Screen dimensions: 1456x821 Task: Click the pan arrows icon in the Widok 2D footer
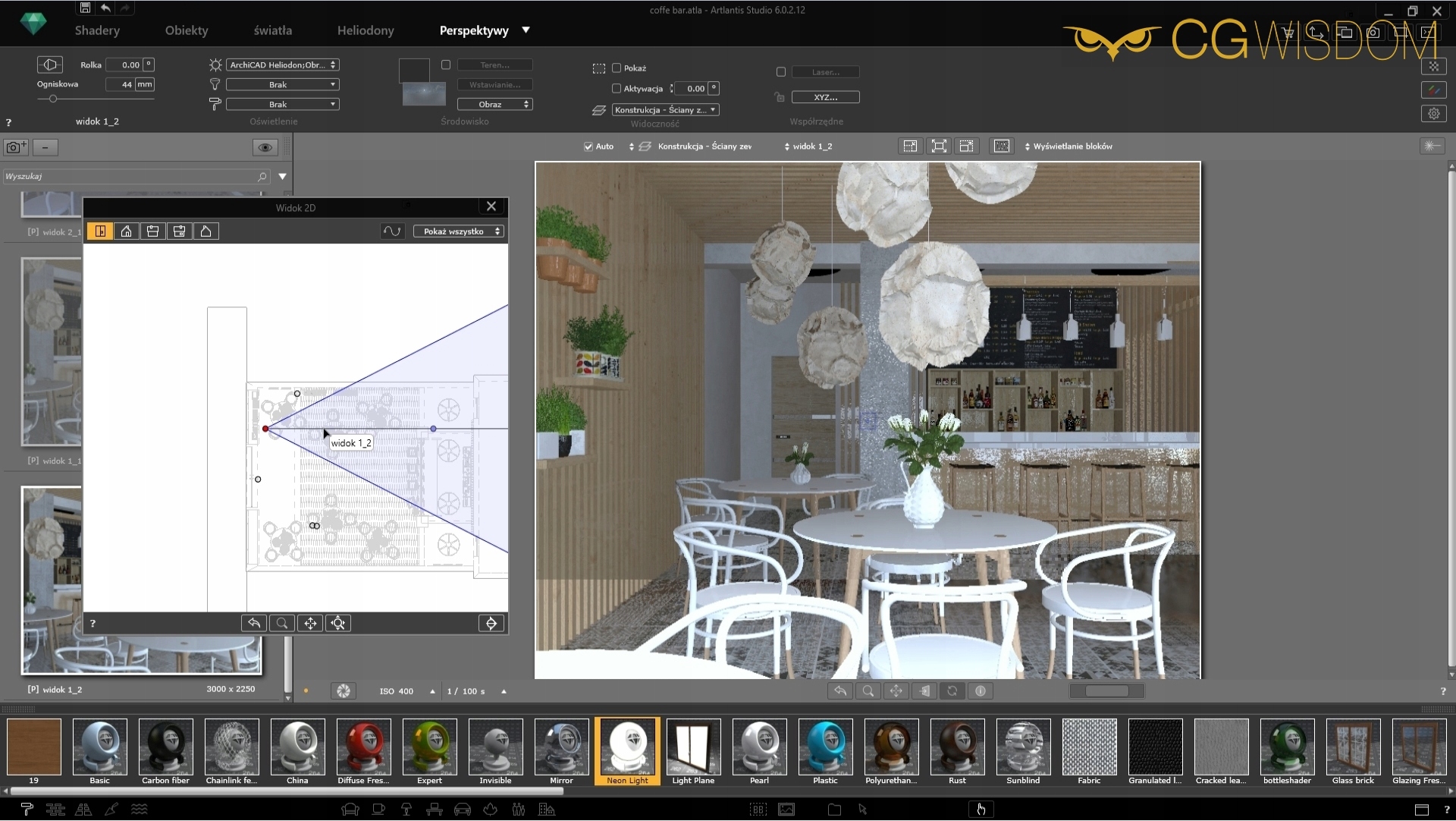(x=310, y=624)
